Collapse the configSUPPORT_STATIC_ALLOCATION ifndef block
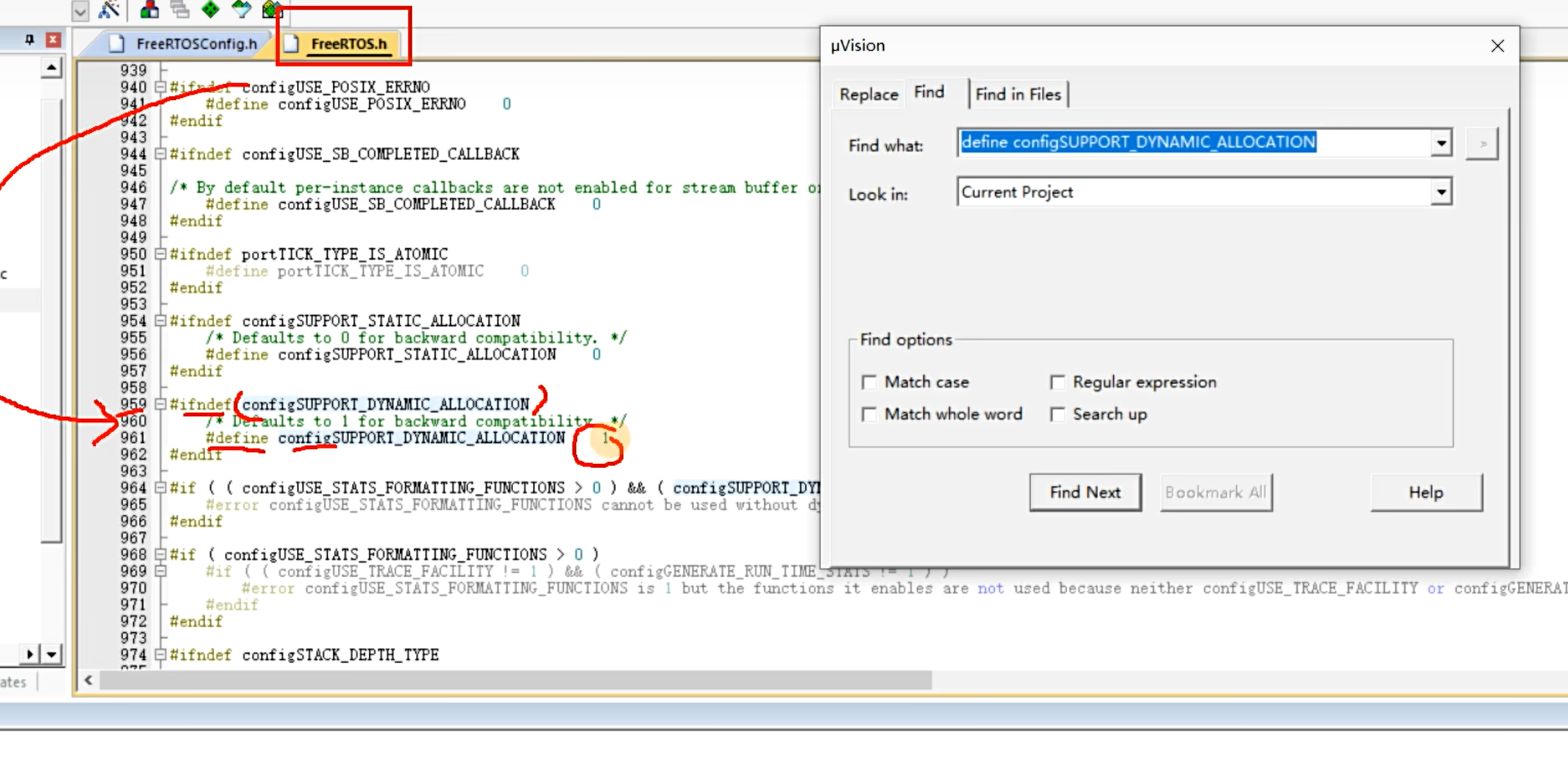1568x768 pixels. (x=161, y=321)
